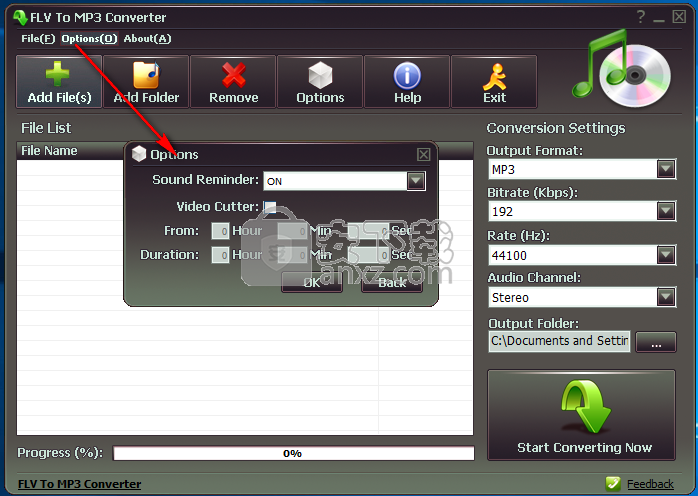Open the Audio Channel dropdown
The image size is (698, 496).
(x=666, y=297)
